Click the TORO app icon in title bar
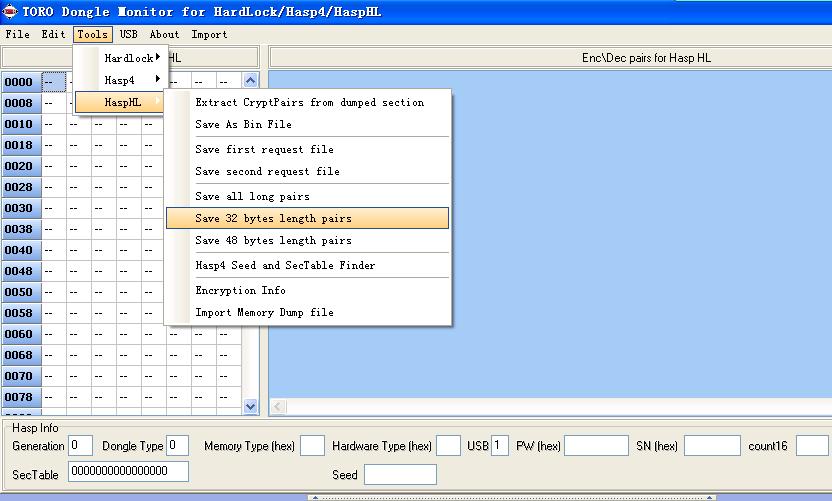 (x=10, y=11)
